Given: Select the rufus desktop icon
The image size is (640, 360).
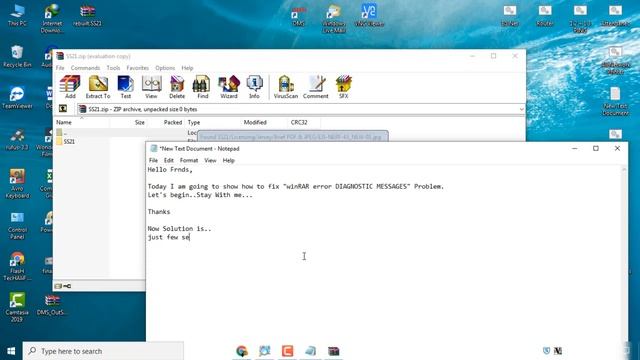Looking at the screenshot, I should coord(17,139).
